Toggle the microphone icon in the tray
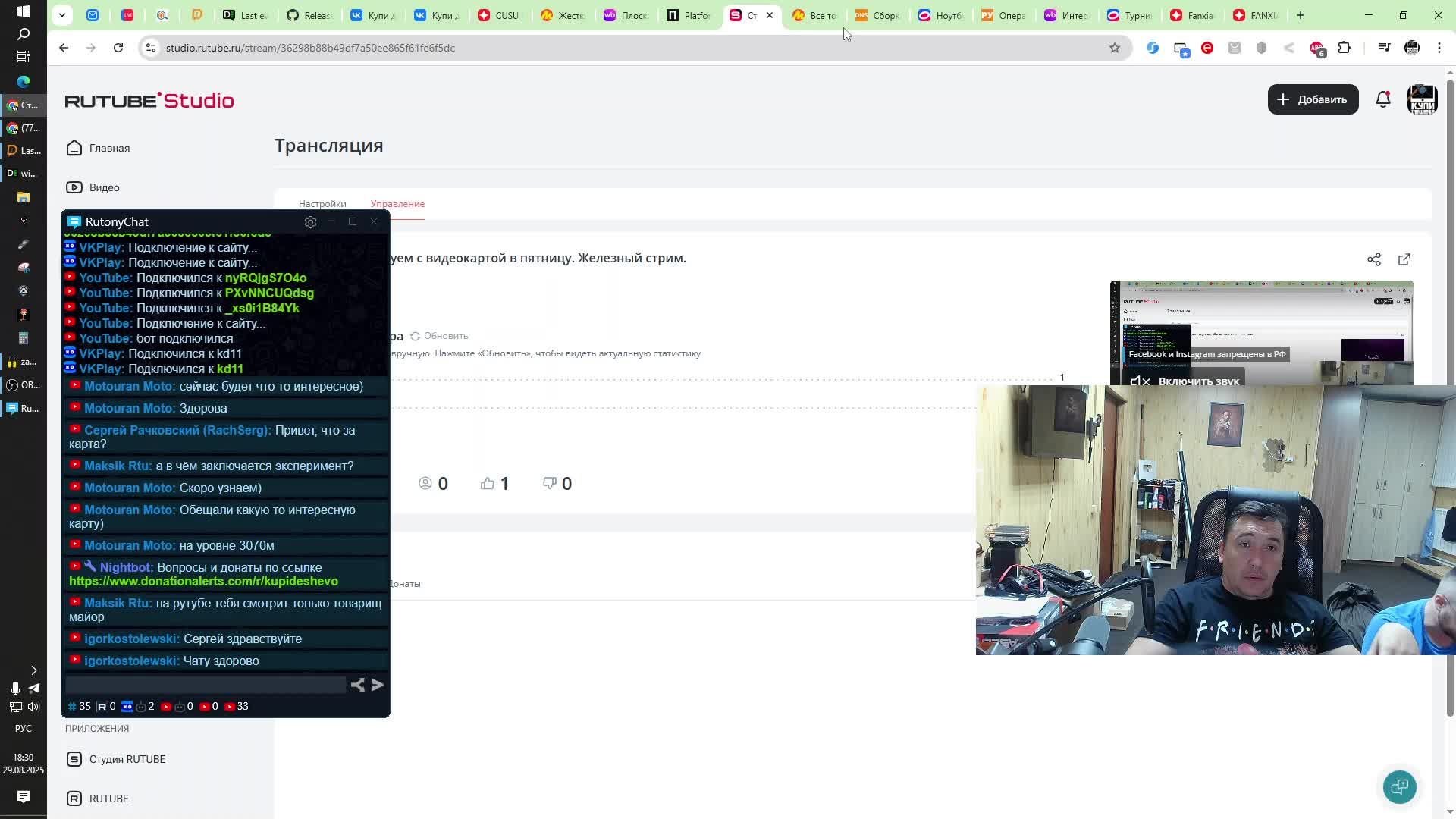 [15, 689]
